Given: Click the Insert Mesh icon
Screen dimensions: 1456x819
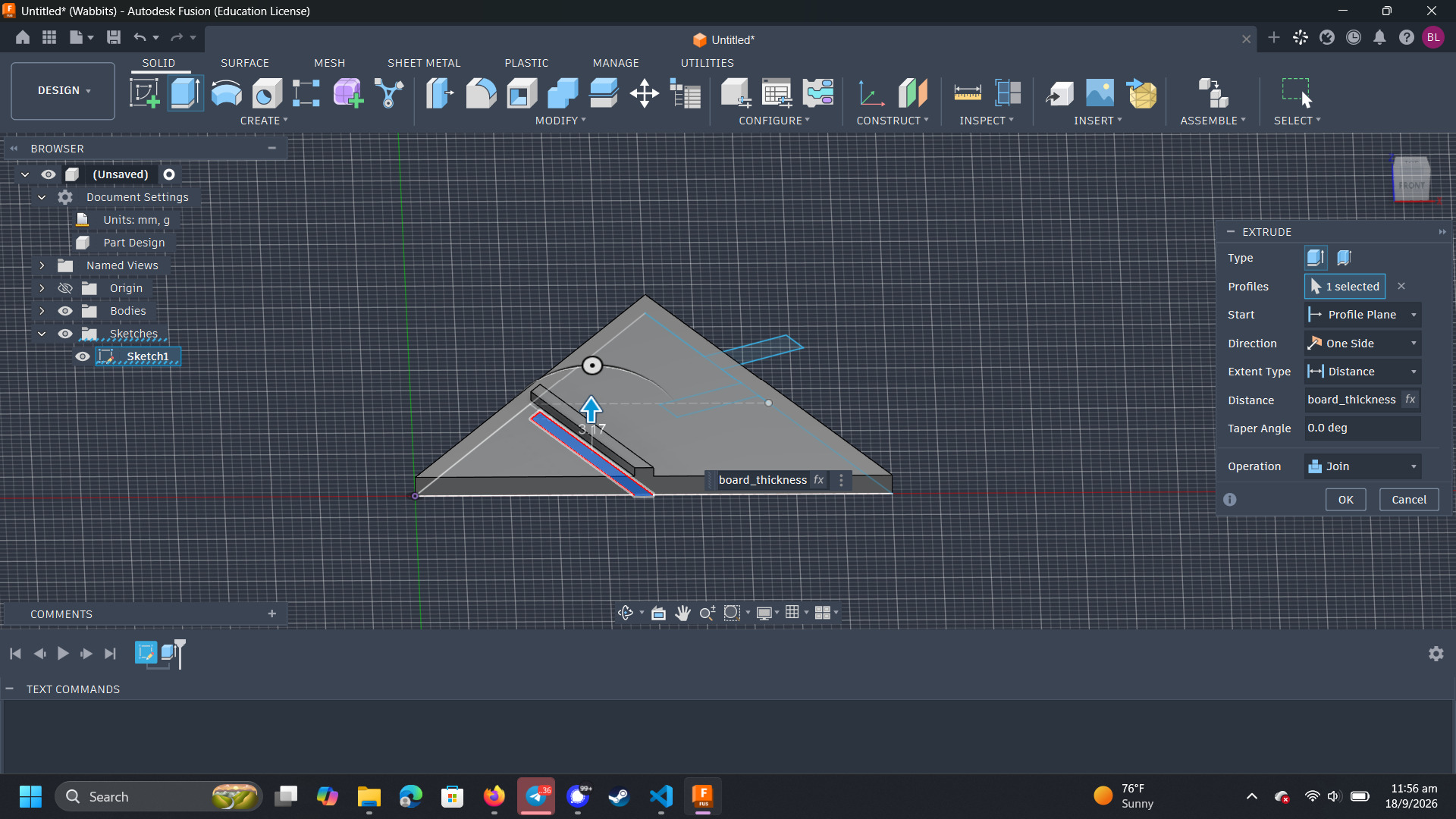Looking at the screenshot, I should [1141, 94].
